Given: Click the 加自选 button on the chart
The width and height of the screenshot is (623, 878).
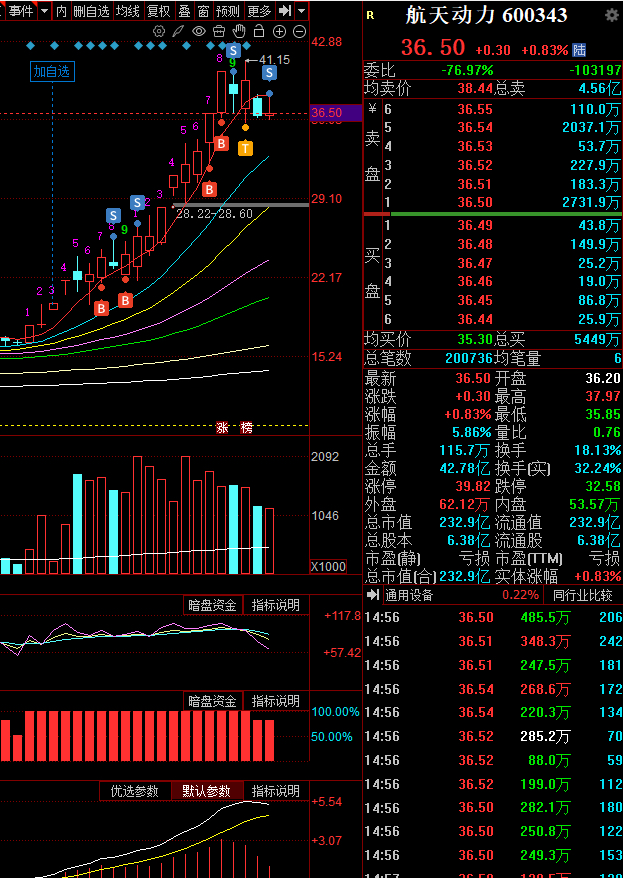Looking at the screenshot, I should coord(52,72).
